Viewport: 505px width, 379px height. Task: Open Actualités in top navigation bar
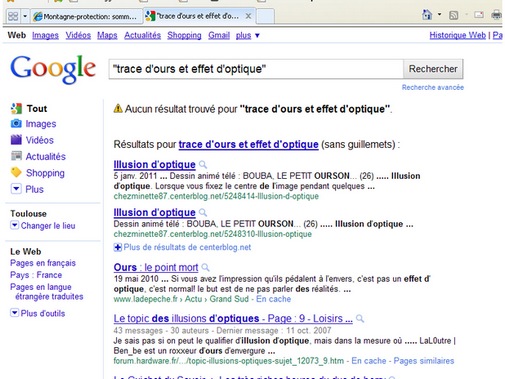click(x=142, y=35)
